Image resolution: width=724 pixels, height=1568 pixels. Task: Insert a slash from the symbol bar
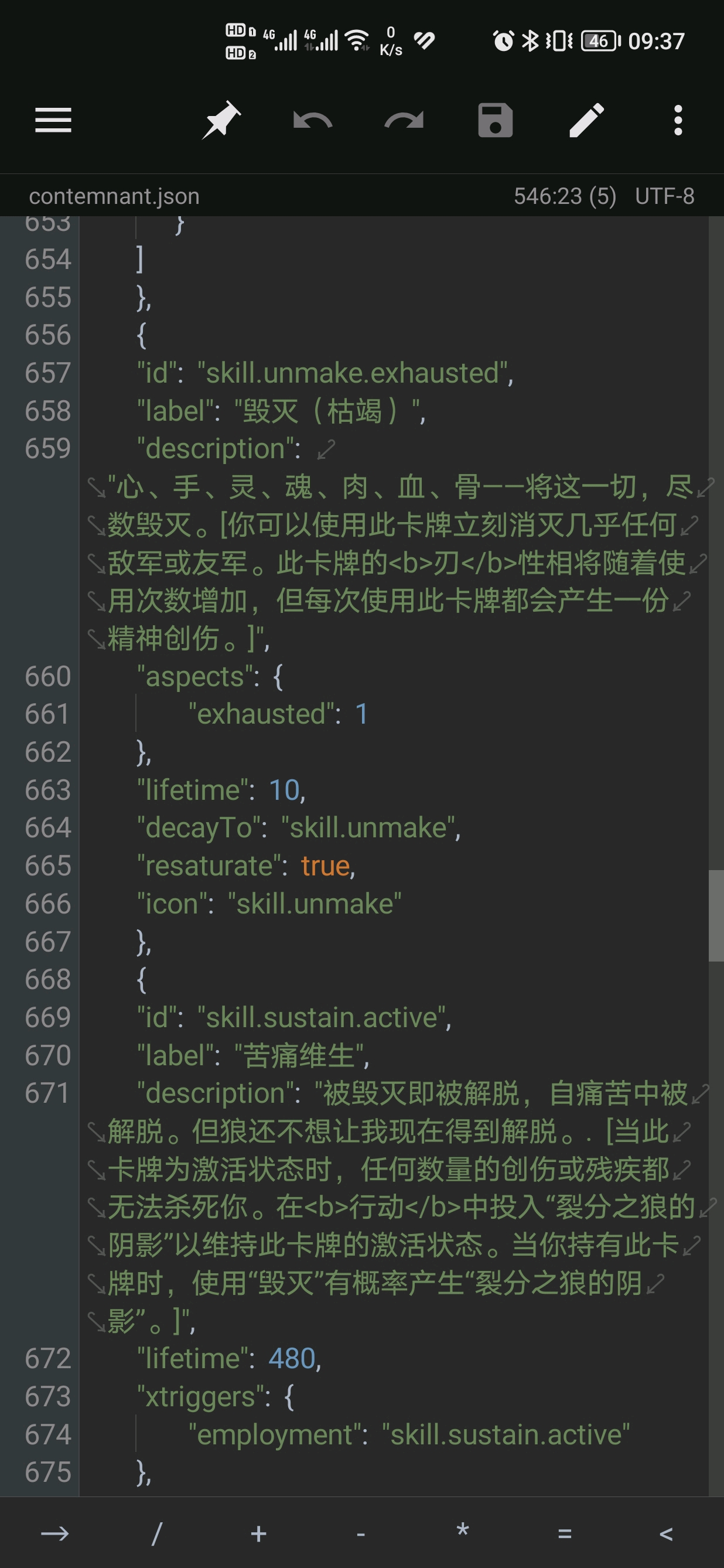pyautogui.click(x=157, y=1533)
